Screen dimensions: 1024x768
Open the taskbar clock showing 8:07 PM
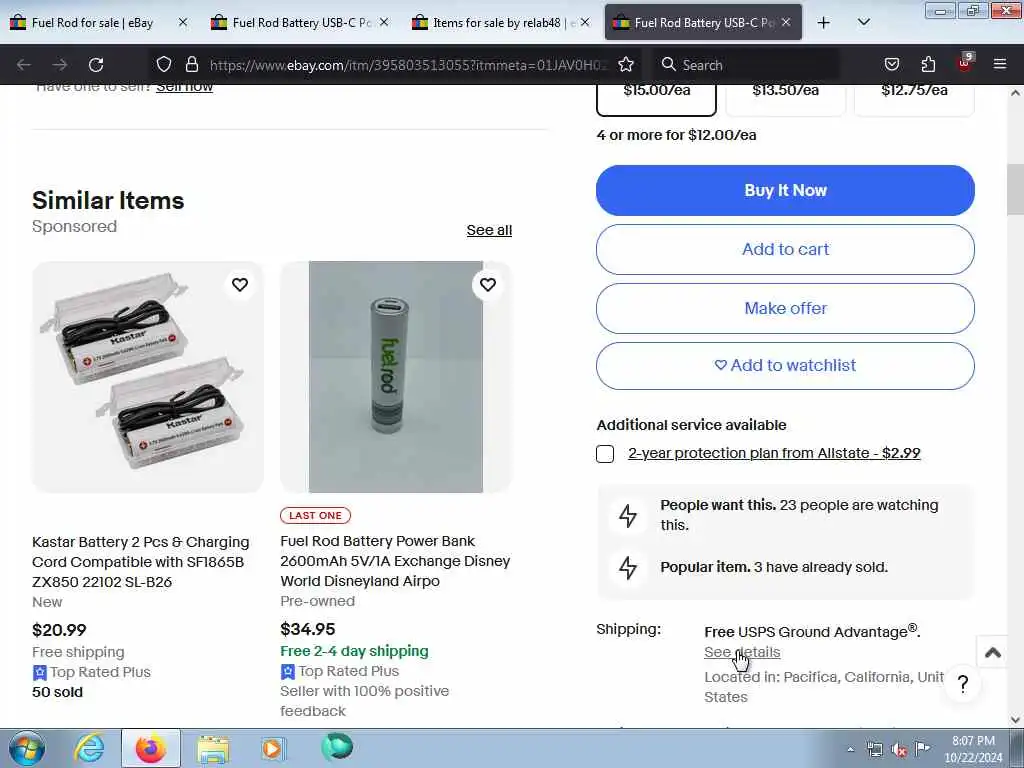973,749
